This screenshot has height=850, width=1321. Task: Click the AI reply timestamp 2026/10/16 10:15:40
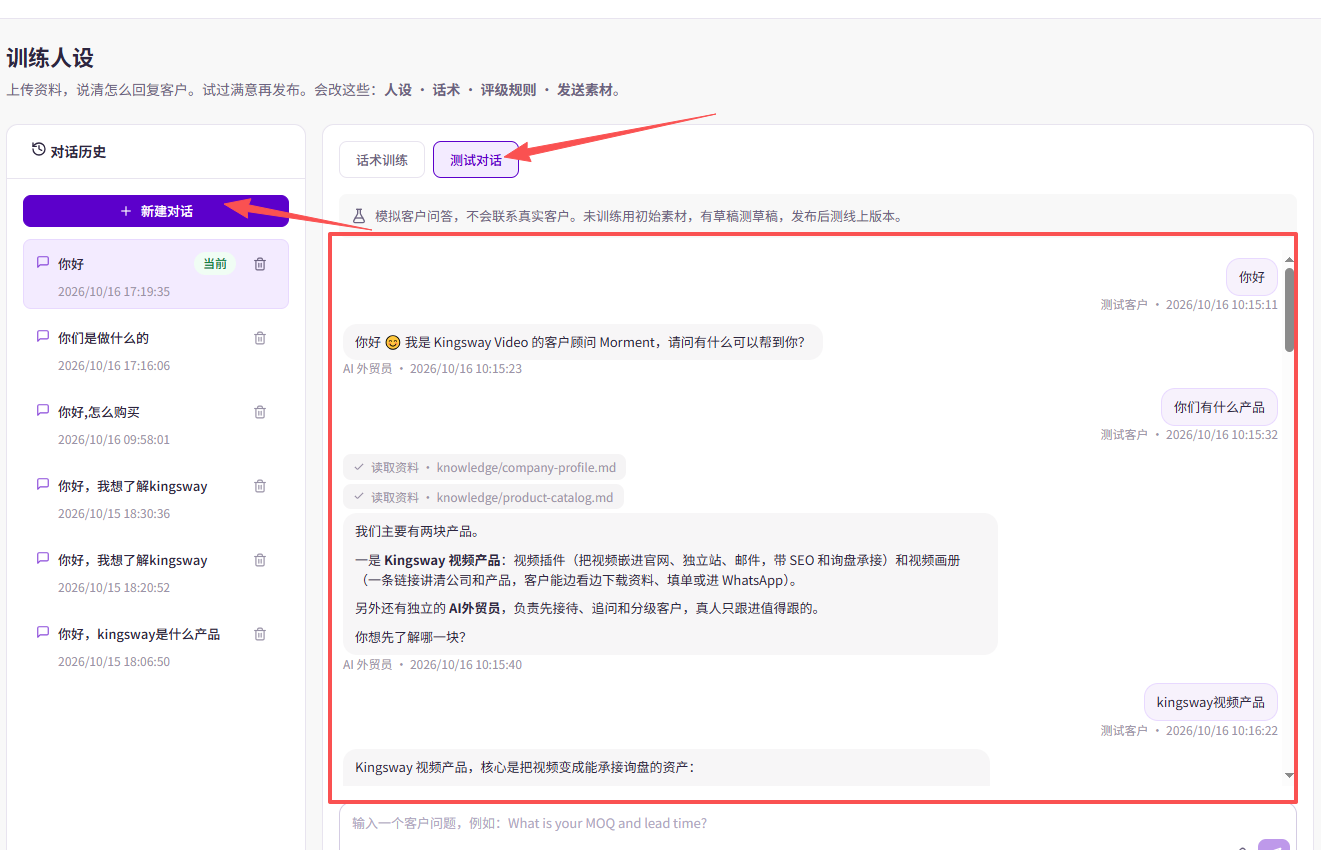466,664
